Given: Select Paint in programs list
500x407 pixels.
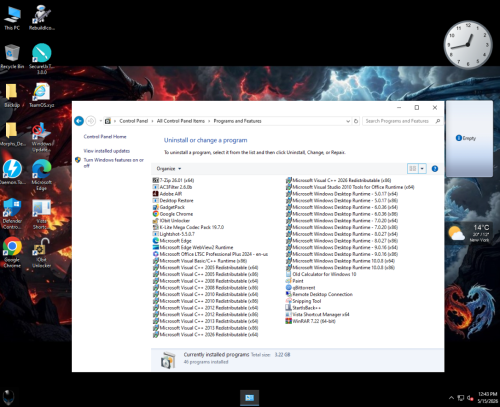Looking at the screenshot, I should click(294, 281).
